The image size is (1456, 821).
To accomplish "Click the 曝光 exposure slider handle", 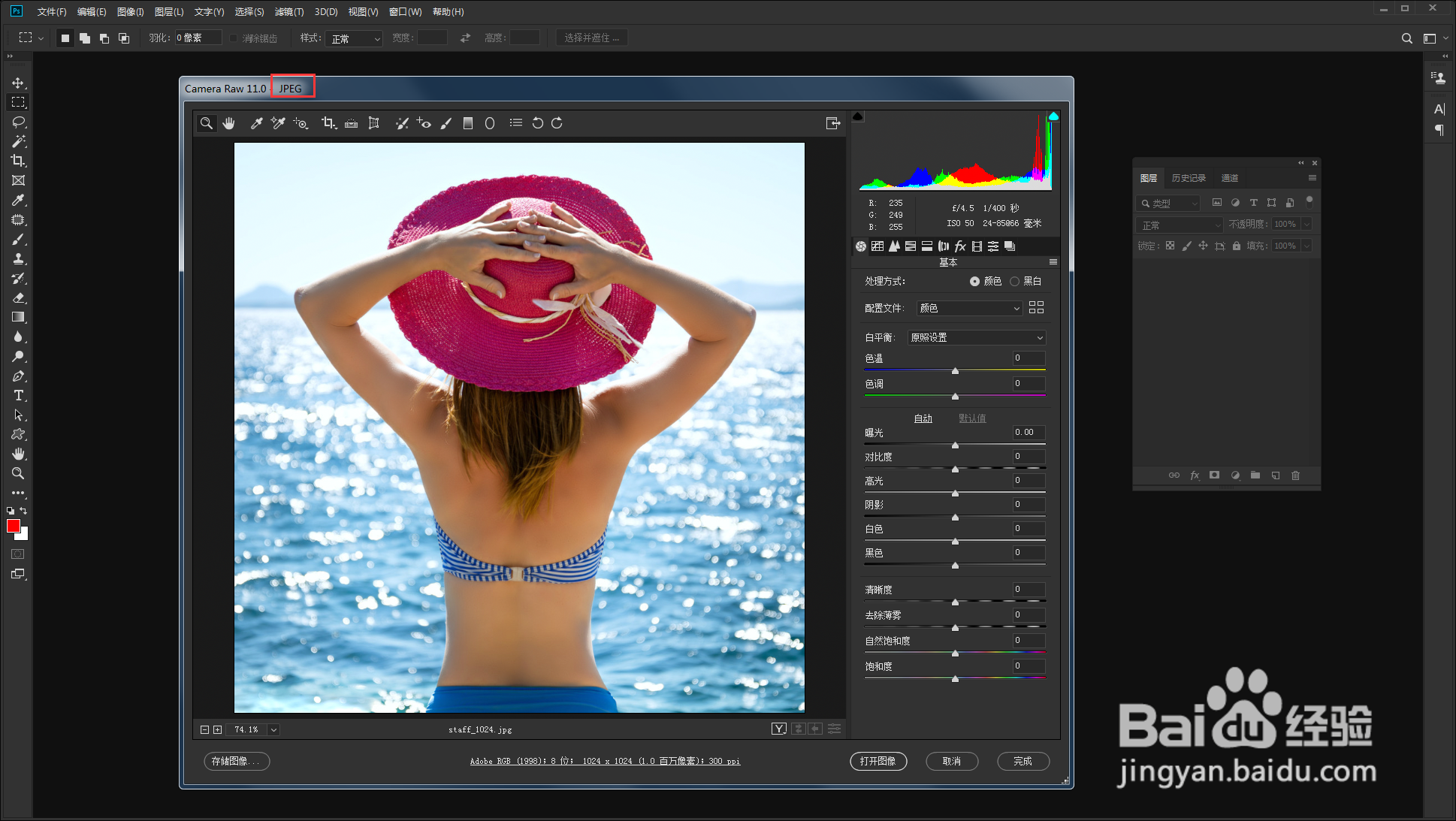I will 955,445.
